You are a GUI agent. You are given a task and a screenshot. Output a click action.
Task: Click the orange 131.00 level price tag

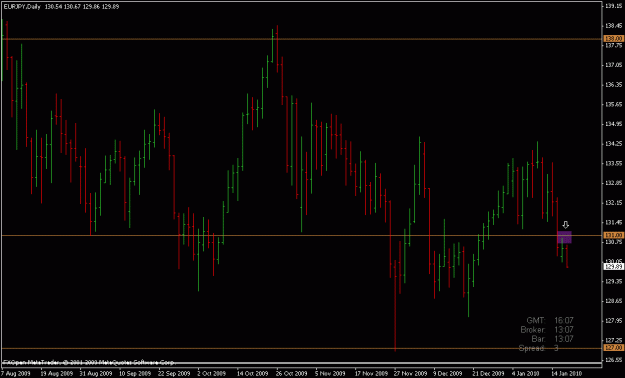614,235
